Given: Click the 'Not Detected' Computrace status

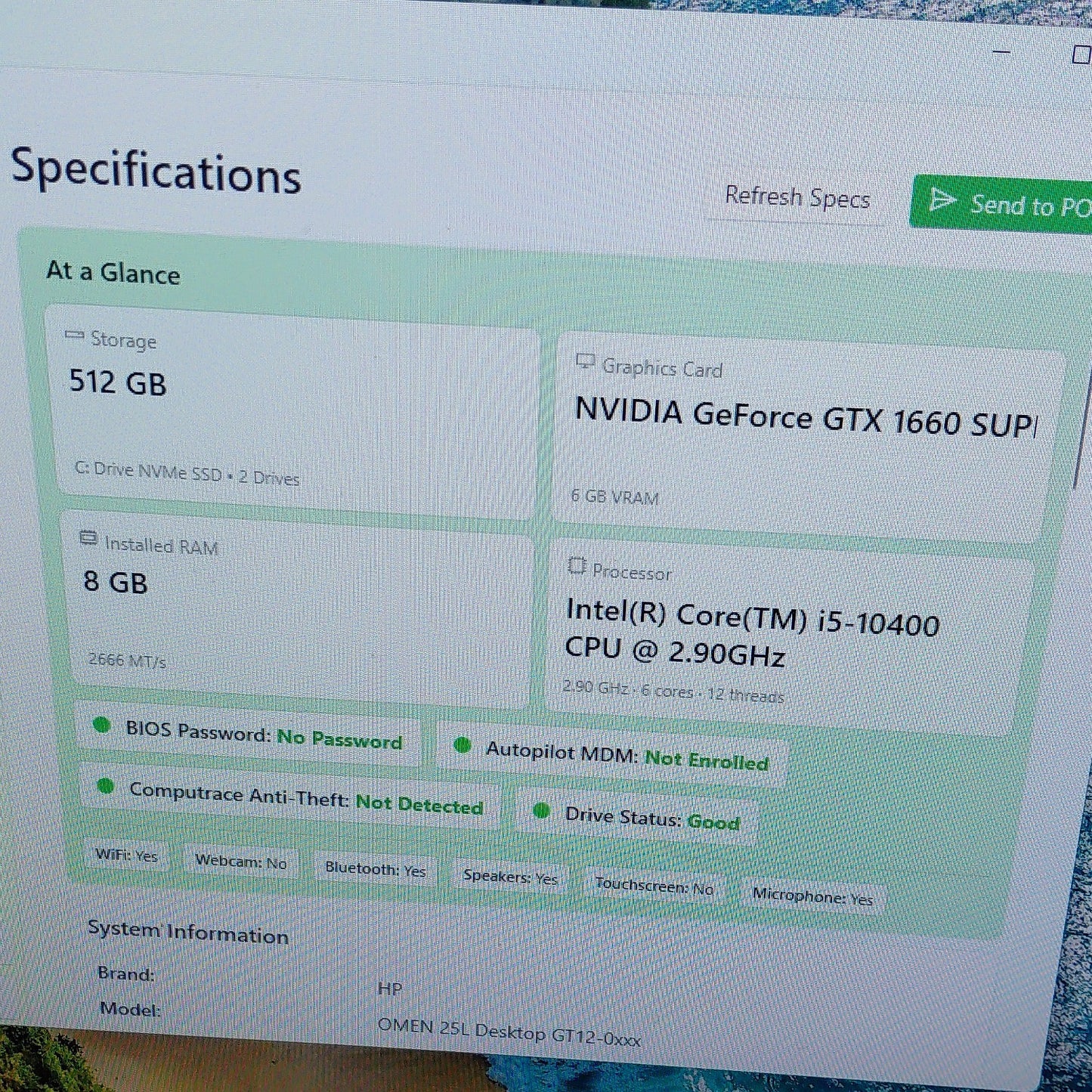Looking at the screenshot, I should (x=419, y=804).
